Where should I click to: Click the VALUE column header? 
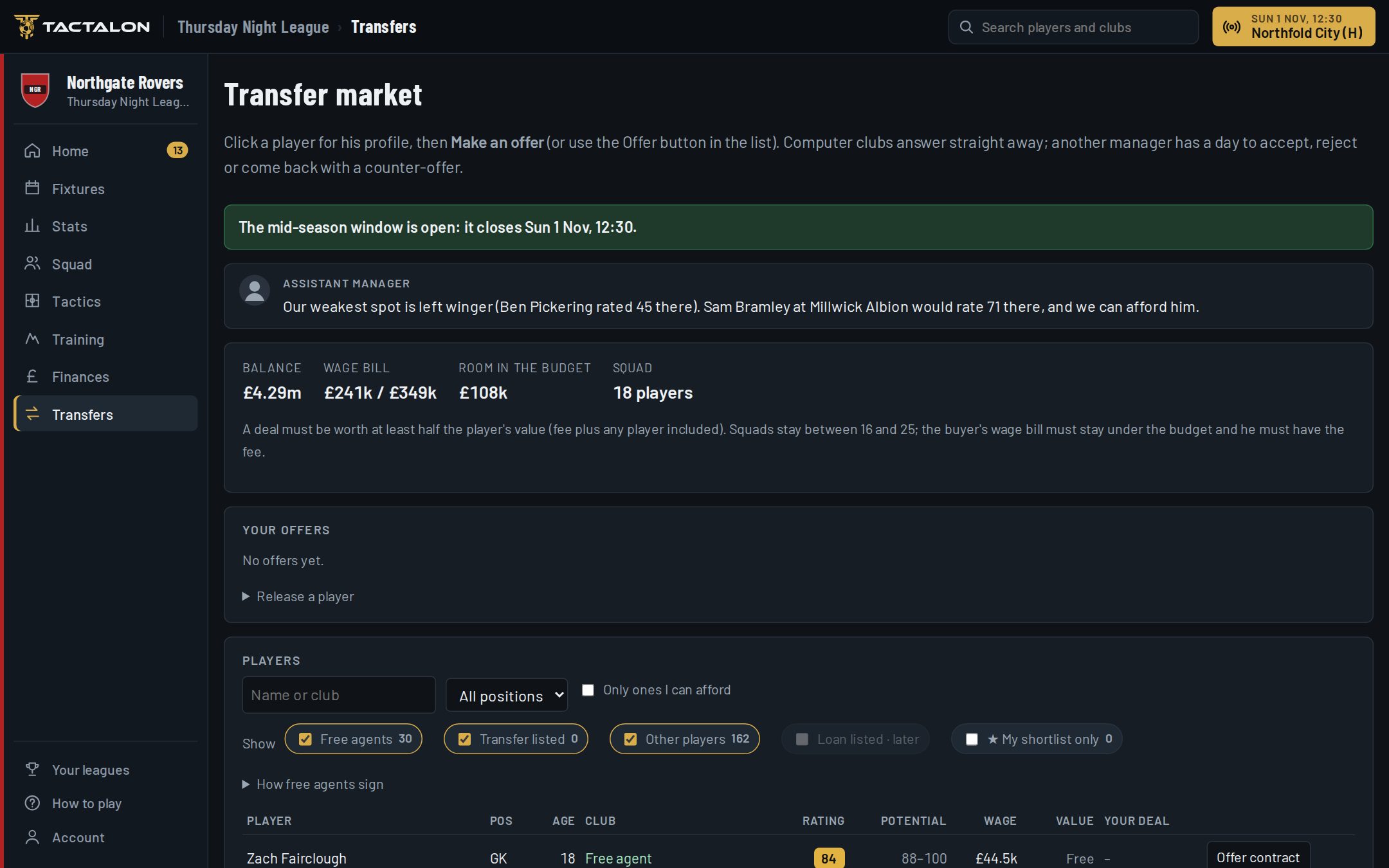(1075, 821)
